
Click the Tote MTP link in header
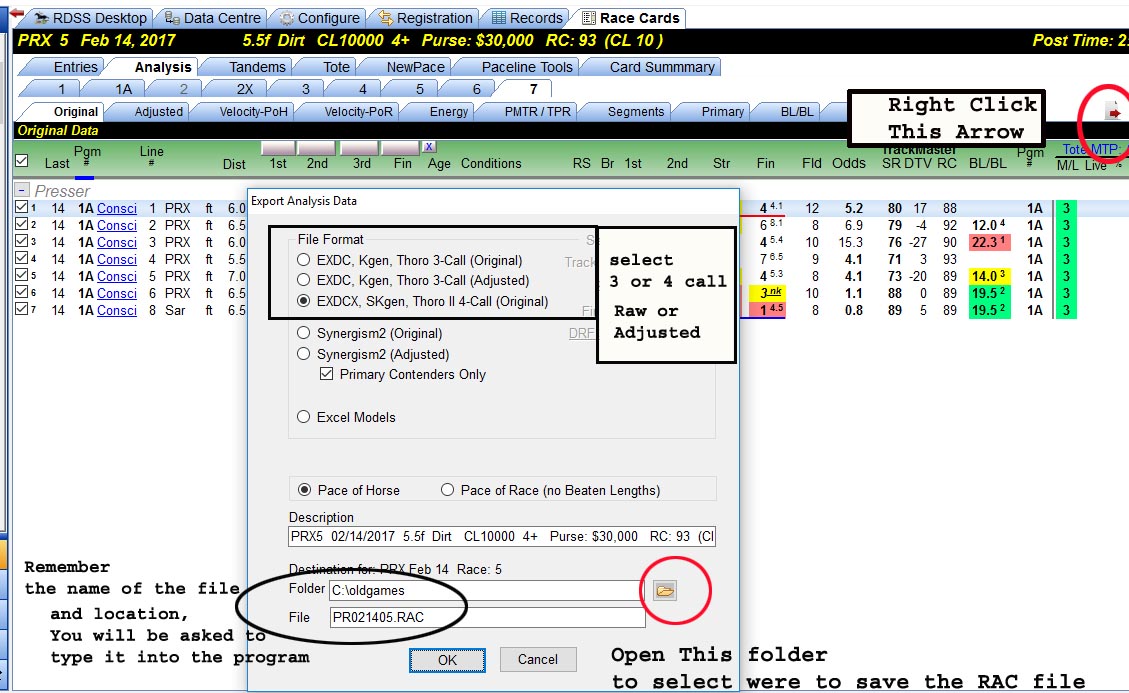1090,150
